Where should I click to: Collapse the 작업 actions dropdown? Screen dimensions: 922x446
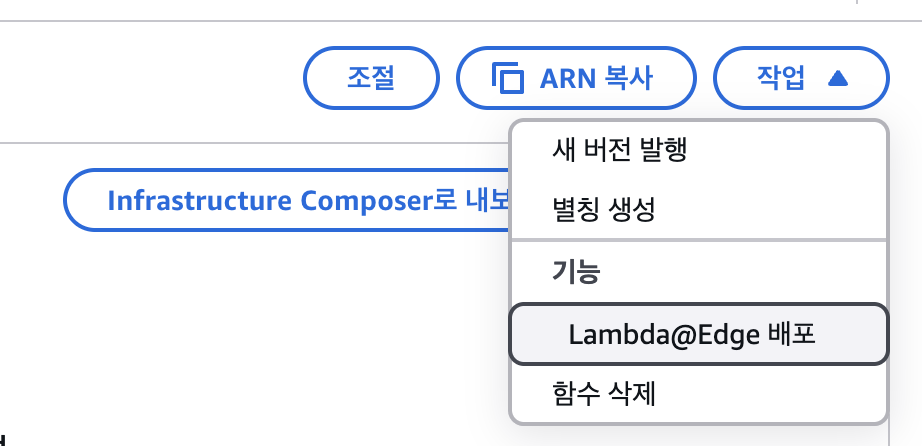[801, 78]
